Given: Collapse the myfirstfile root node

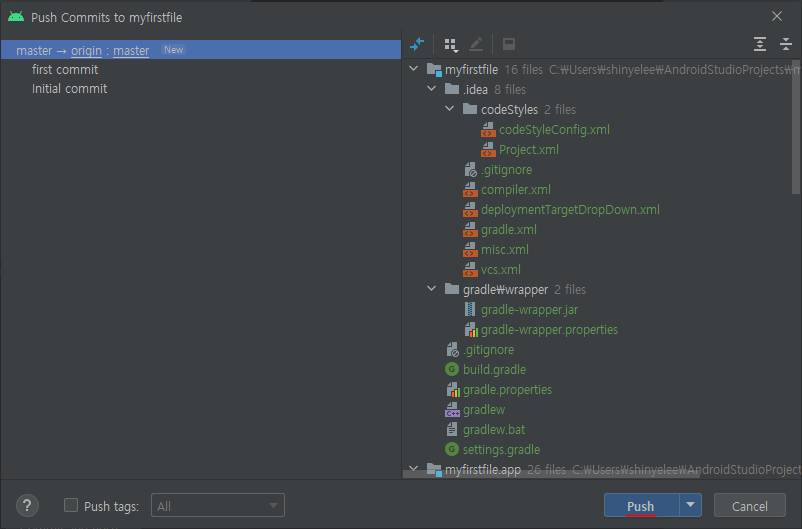Looking at the screenshot, I should [x=413, y=69].
